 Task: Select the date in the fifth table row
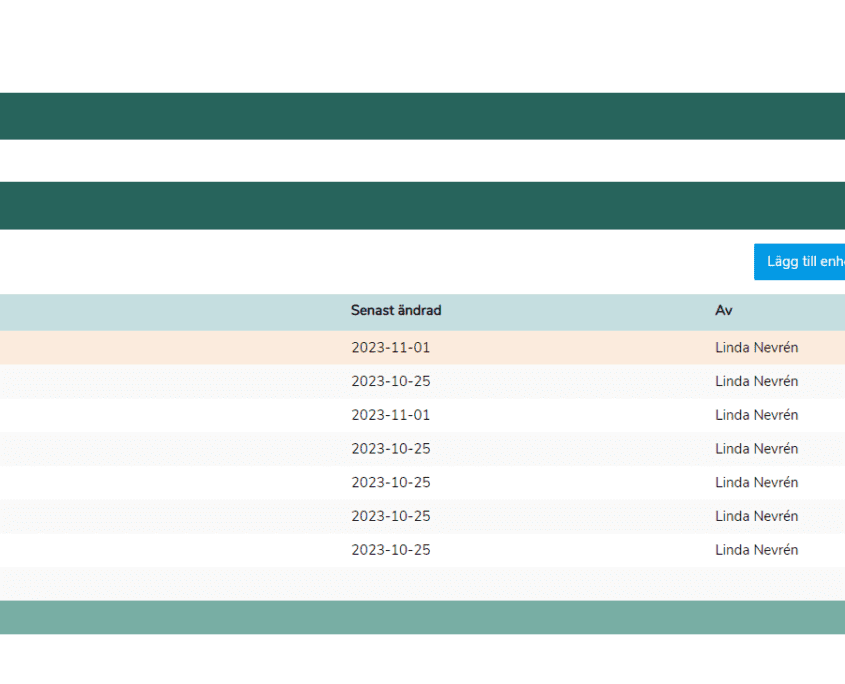click(x=390, y=483)
